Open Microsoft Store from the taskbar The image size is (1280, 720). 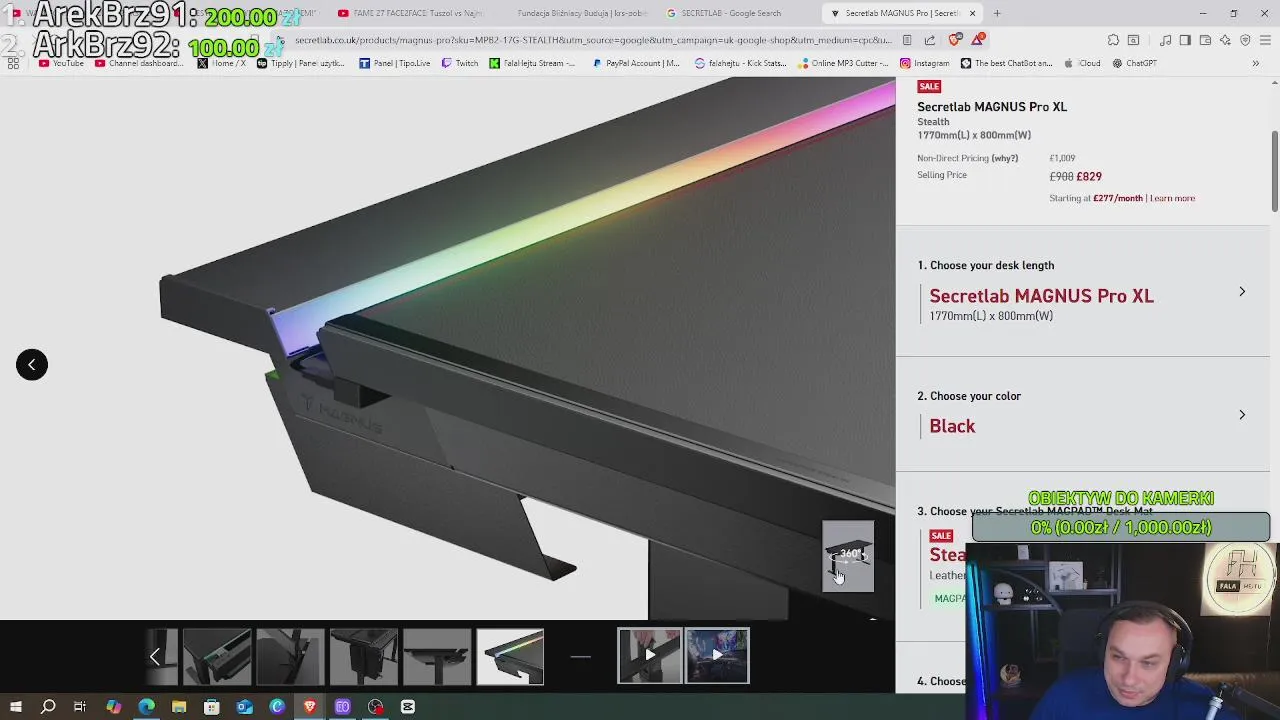click(211, 707)
